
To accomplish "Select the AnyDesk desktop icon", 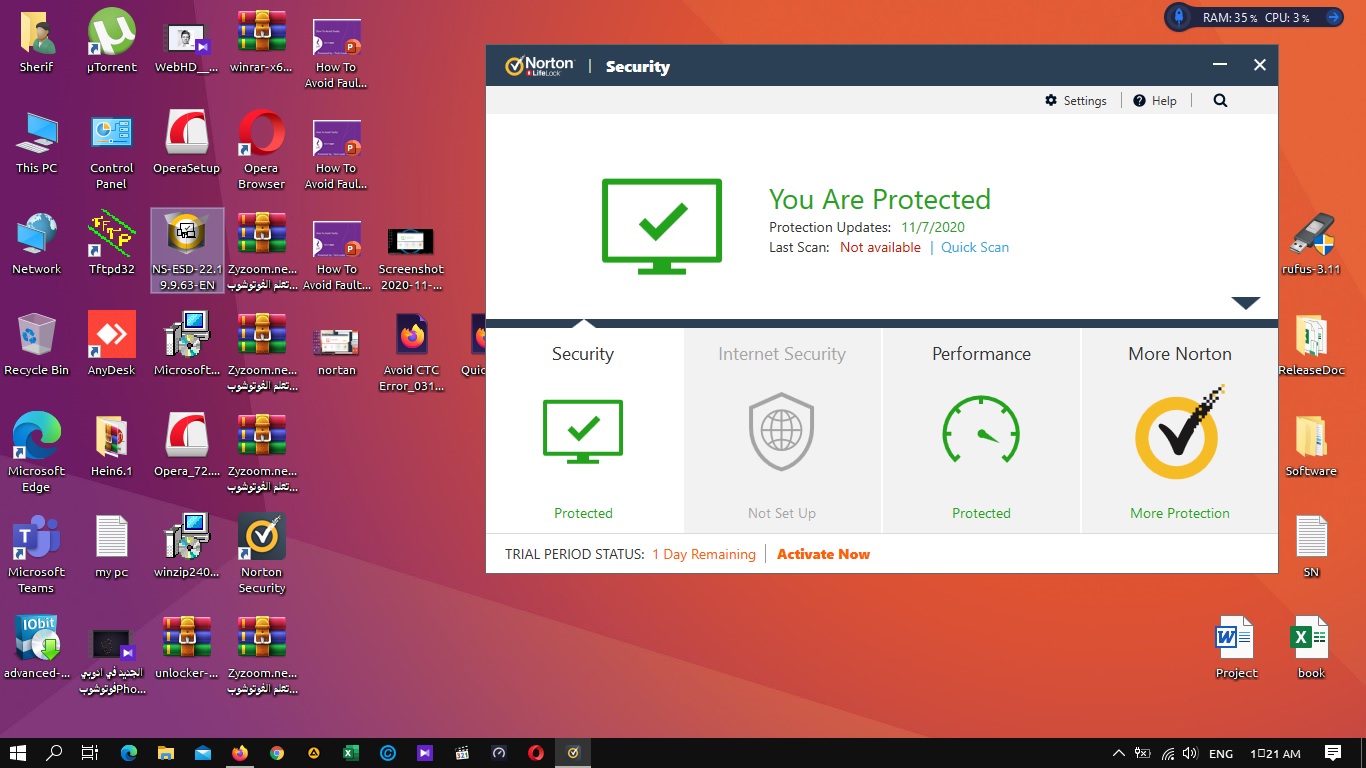I will click(112, 343).
